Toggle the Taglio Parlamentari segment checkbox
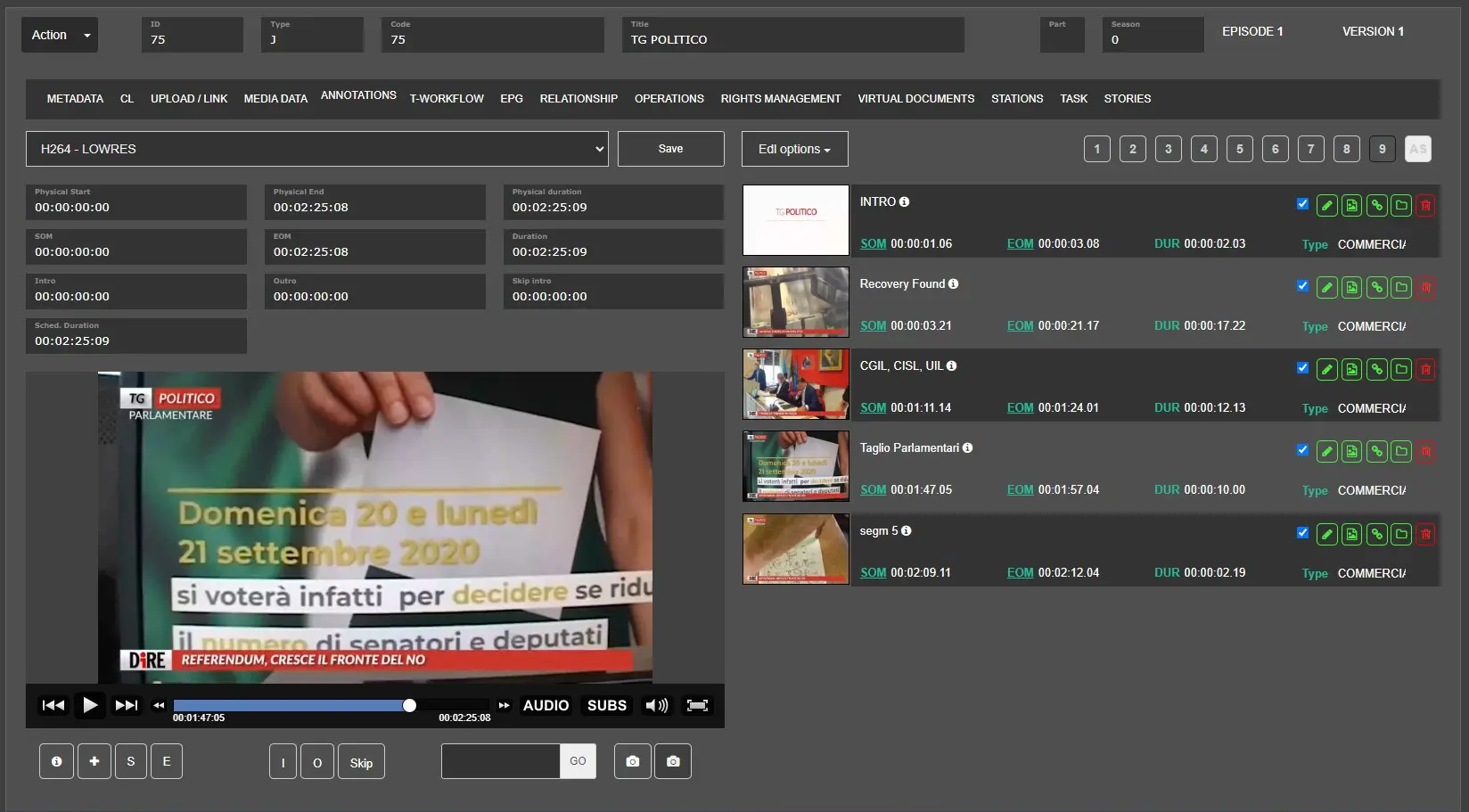This screenshot has width=1469, height=812. point(1302,450)
